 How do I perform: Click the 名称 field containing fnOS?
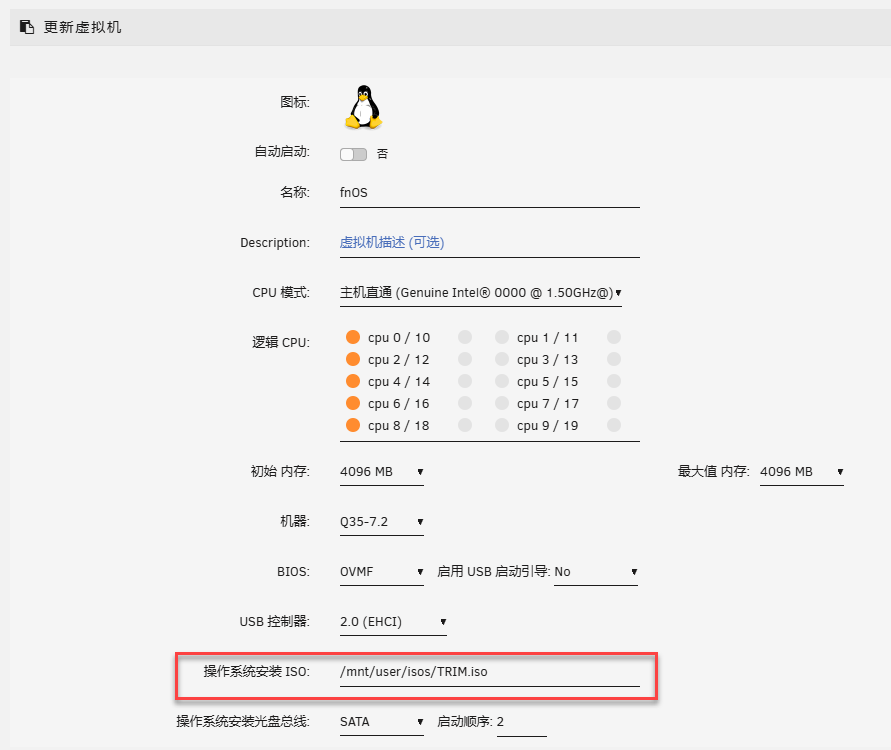point(490,193)
